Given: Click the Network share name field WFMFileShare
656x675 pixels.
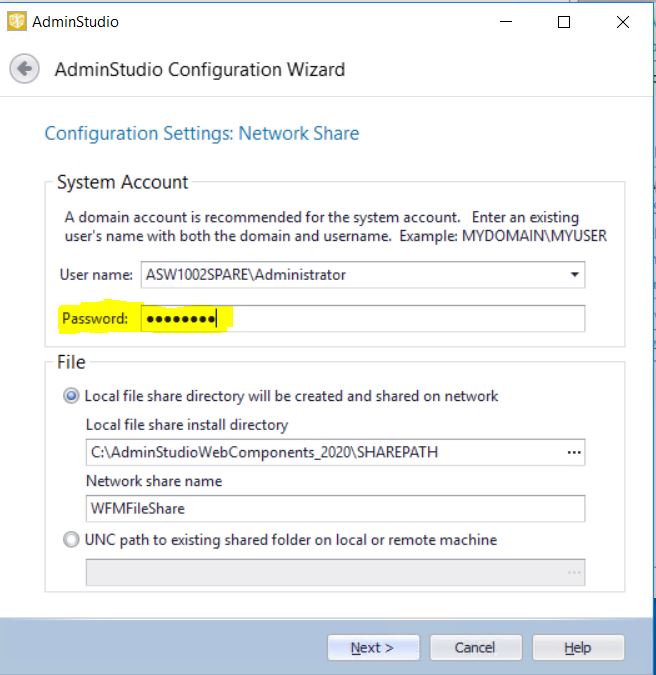Looking at the screenshot, I should [335, 508].
